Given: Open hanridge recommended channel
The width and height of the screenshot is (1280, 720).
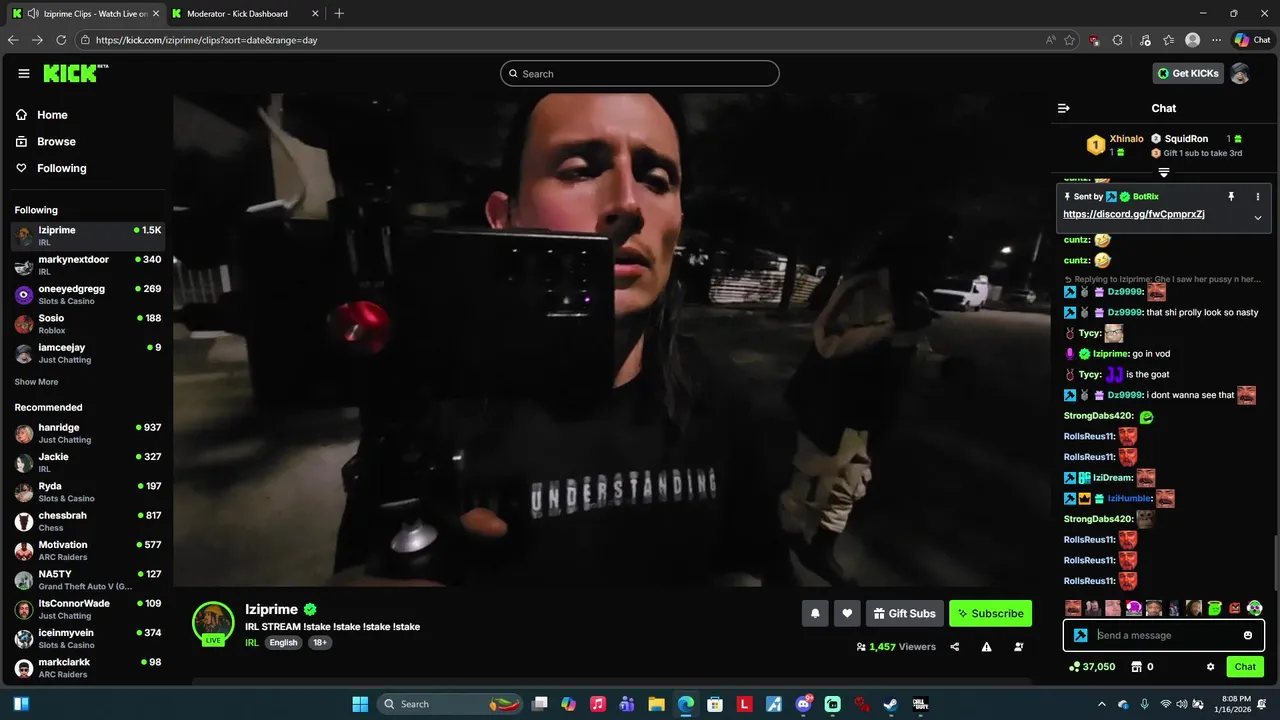Looking at the screenshot, I should point(88,433).
